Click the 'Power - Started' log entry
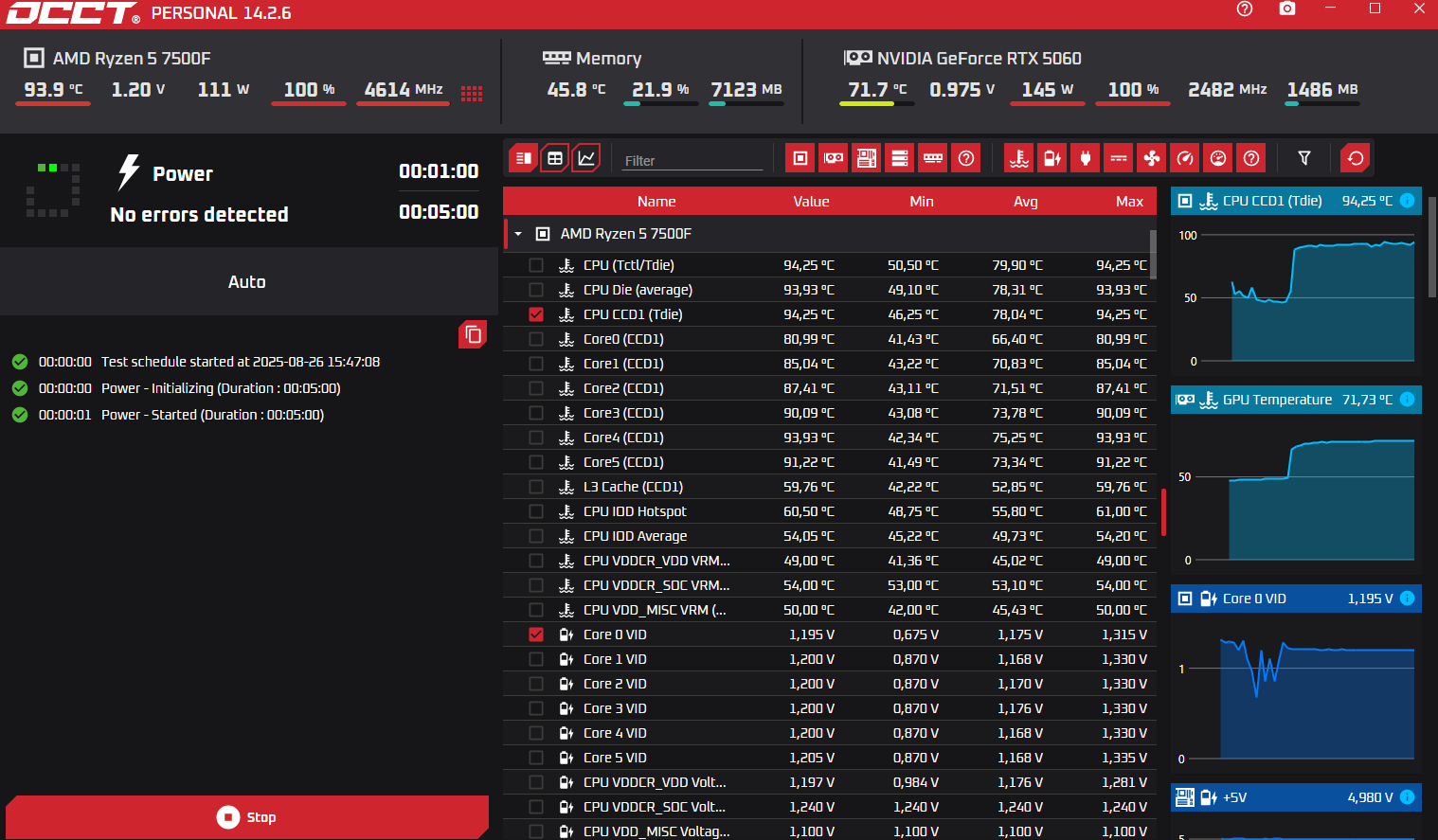The width and height of the screenshot is (1438, 840). 168,415
